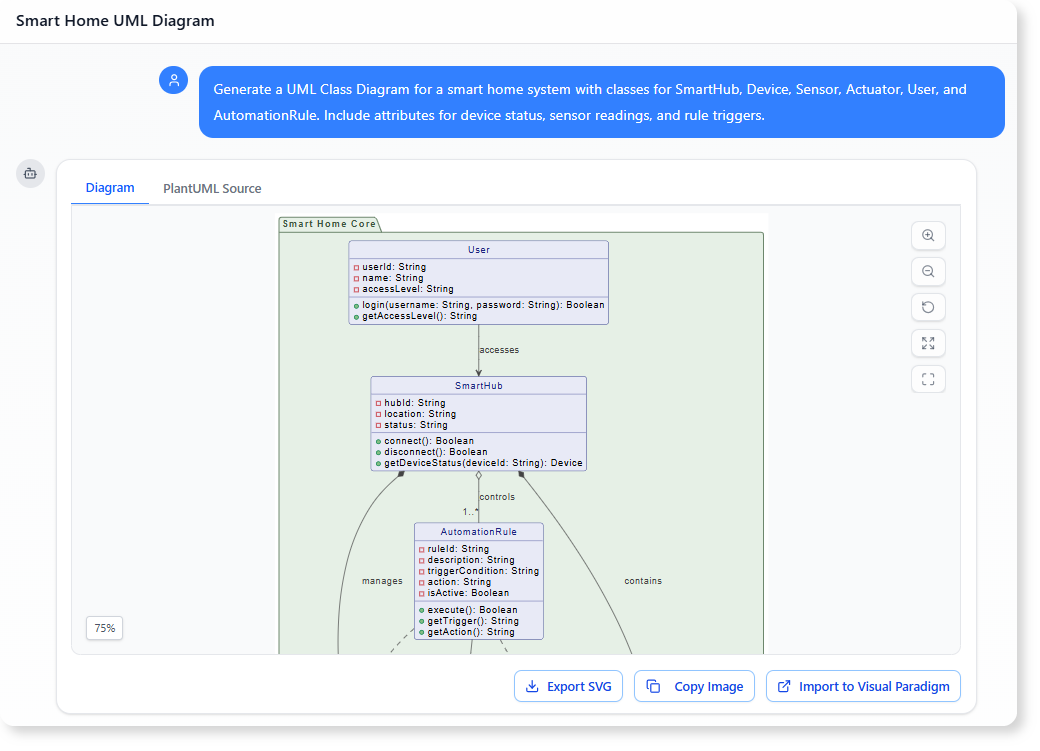Open the Diagram tab
The height and width of the screenshot is (751, 1040).
(110, 188)
